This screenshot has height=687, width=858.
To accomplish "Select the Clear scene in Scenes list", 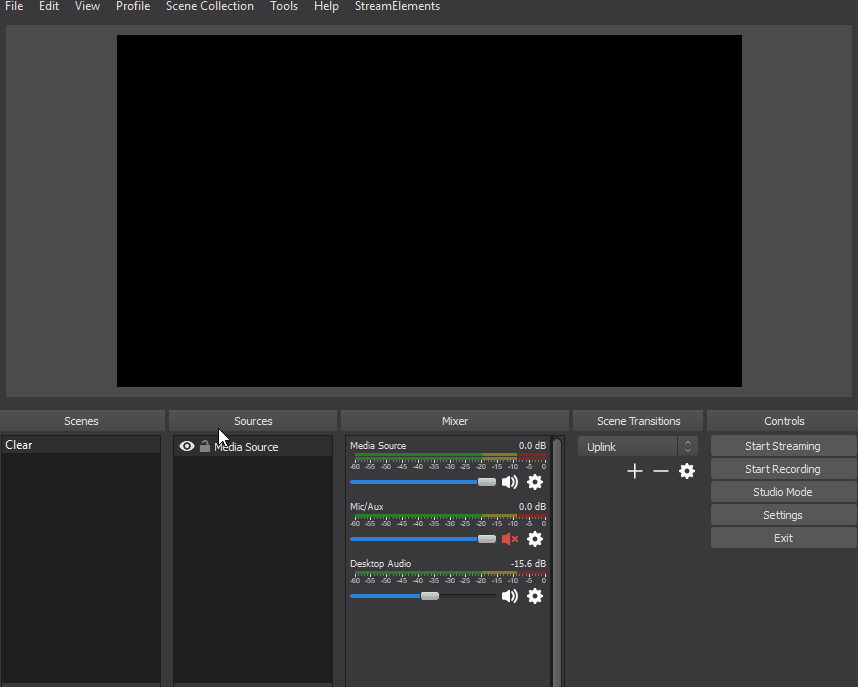I will pyautogui.click(x=80, y=445).
